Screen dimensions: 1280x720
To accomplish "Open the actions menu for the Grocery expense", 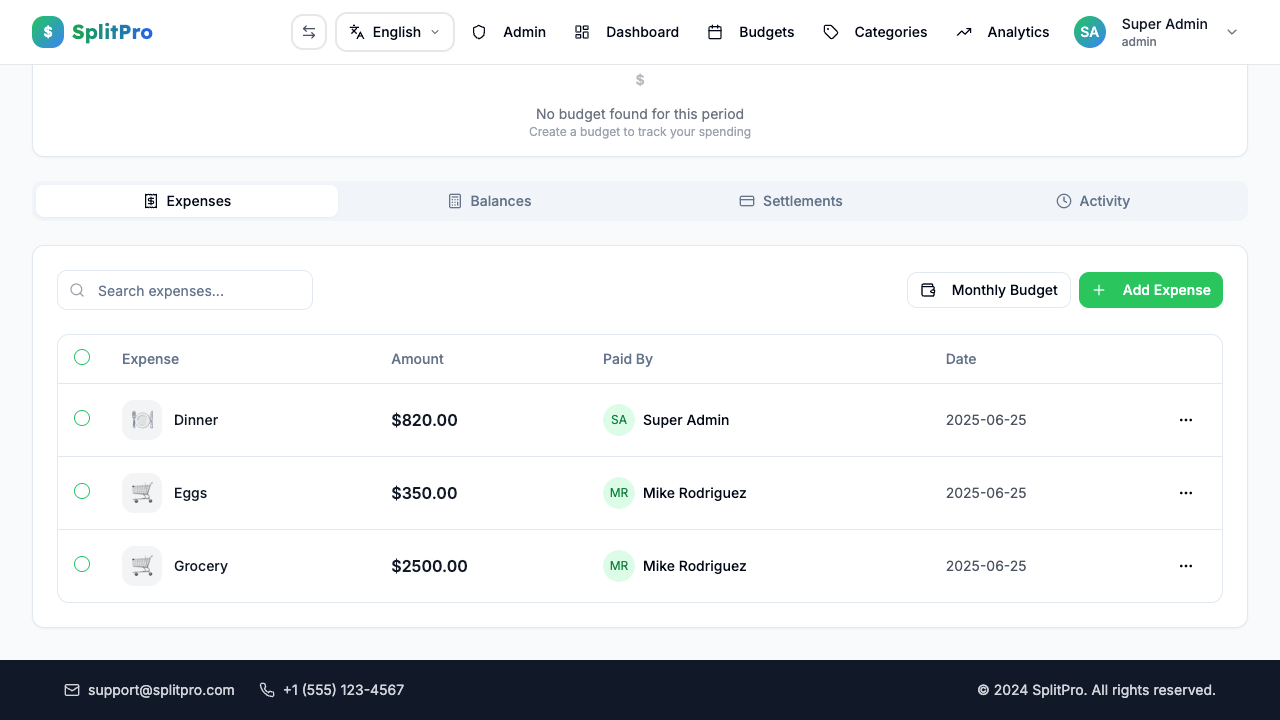I will [x=1186, y=565].
